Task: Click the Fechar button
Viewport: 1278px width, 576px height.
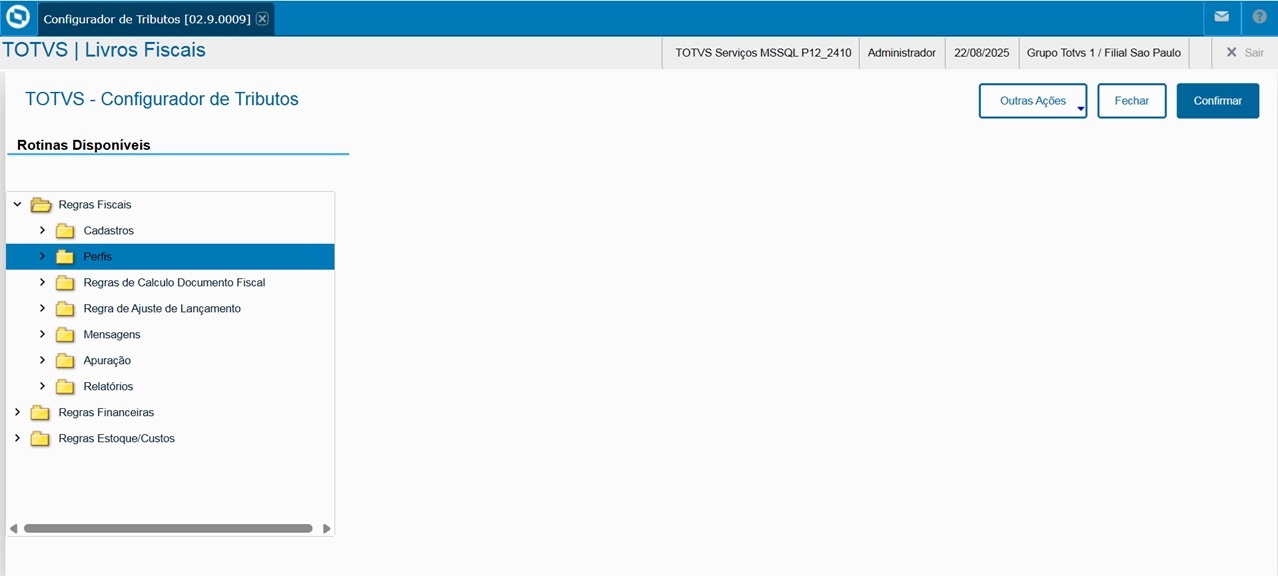Action: click(x=1132, y=101)
